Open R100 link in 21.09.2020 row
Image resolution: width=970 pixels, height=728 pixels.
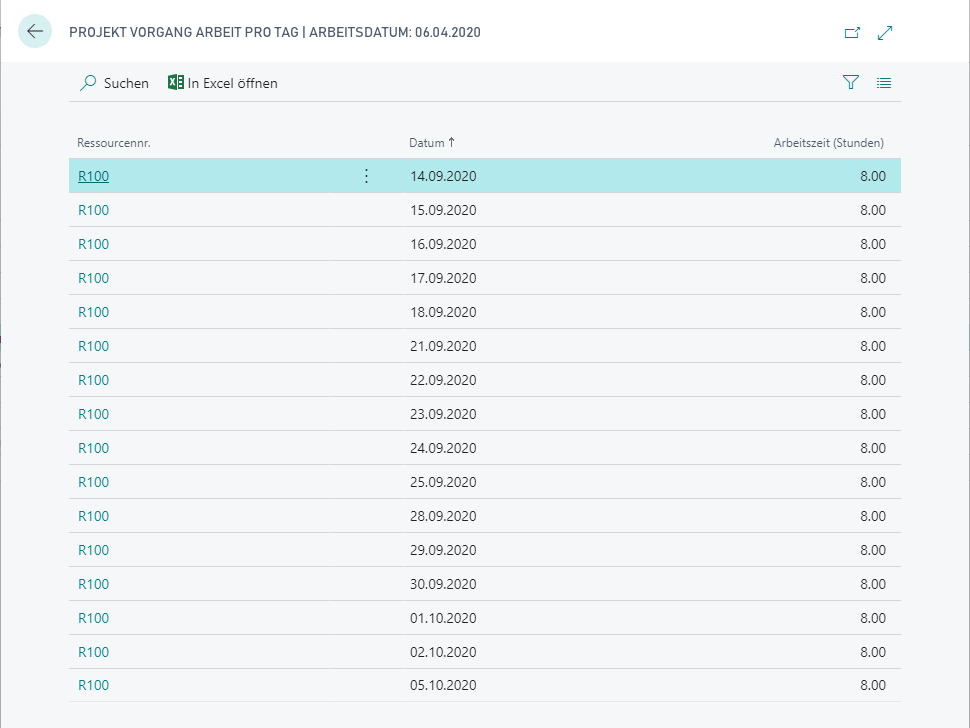tap(93, 346)
